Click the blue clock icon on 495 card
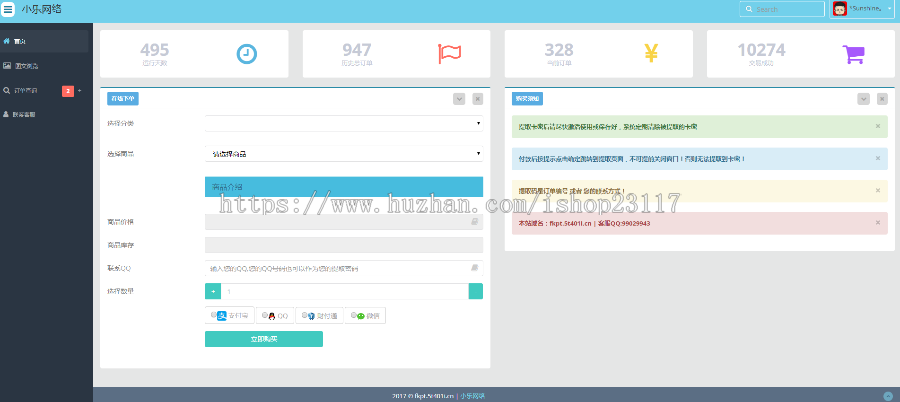This screenshot has height=402, width=900. coord(247,54)
